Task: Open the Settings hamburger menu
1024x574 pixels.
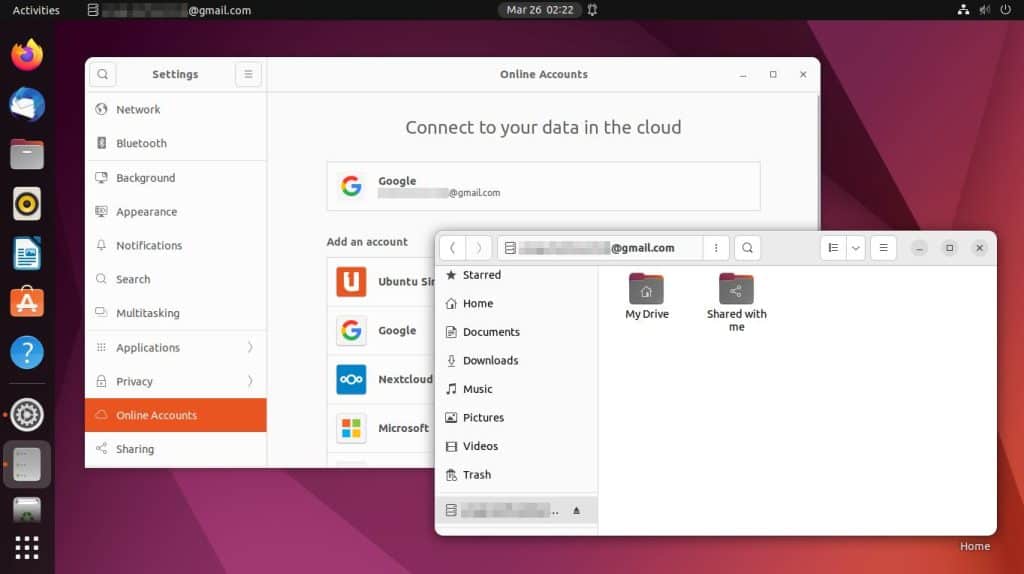Action: tap(248, 74)
